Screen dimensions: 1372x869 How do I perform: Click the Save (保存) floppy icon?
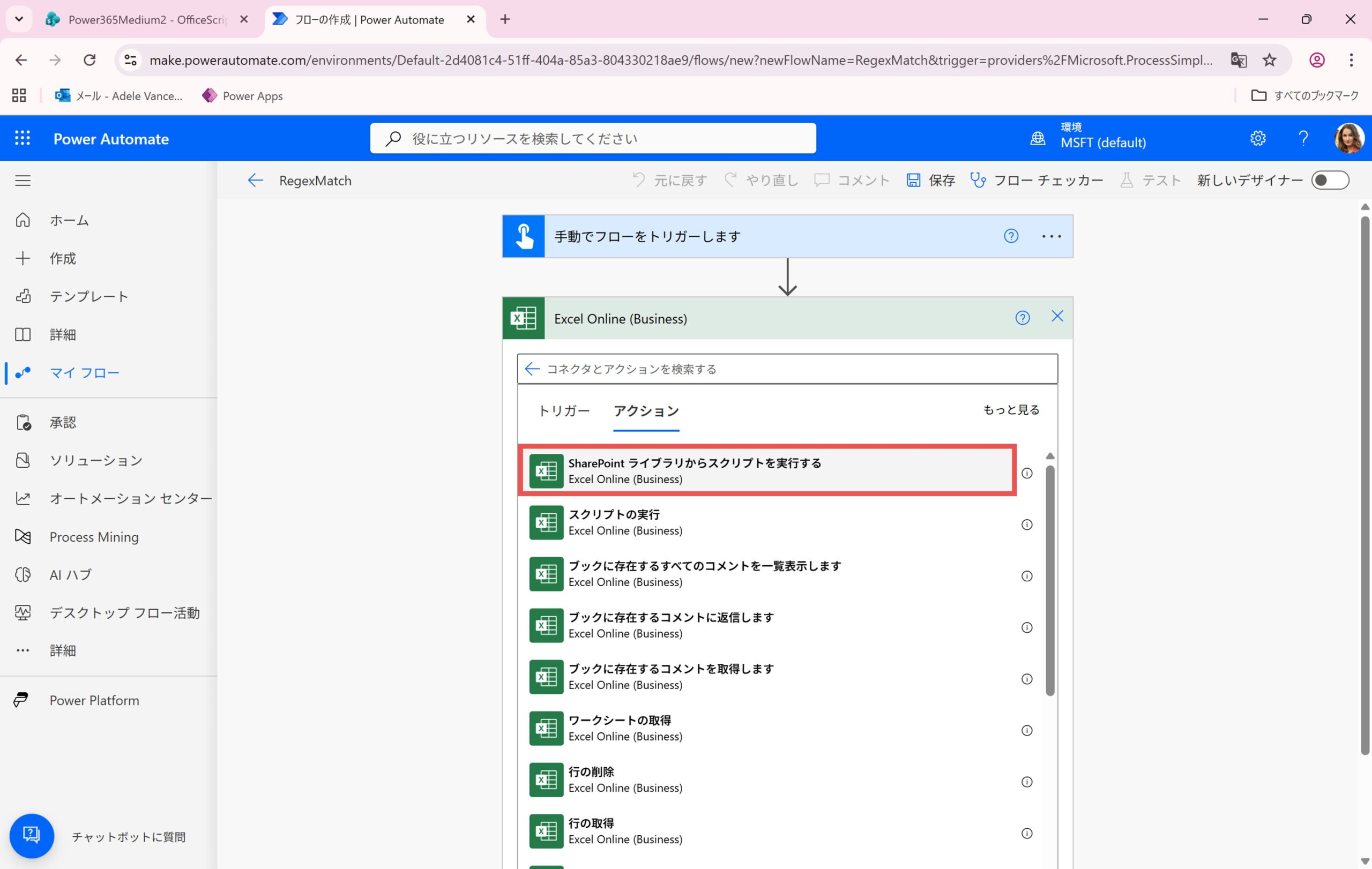[x=913, y=181]
